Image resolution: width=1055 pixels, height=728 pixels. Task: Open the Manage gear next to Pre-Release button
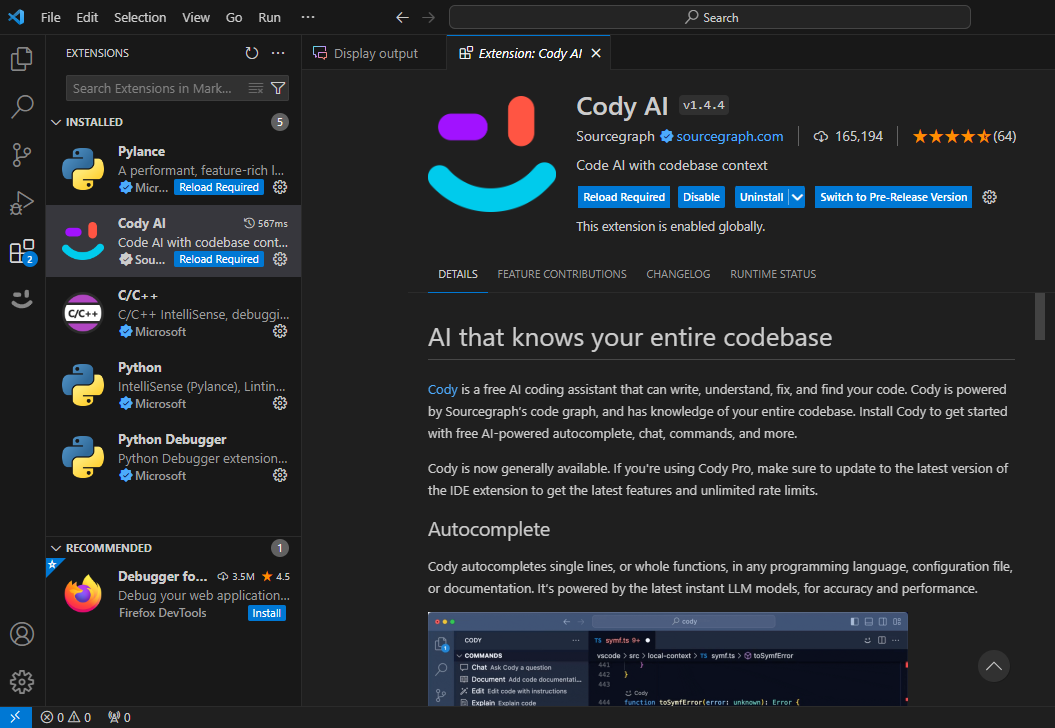(x=989, y=197)
